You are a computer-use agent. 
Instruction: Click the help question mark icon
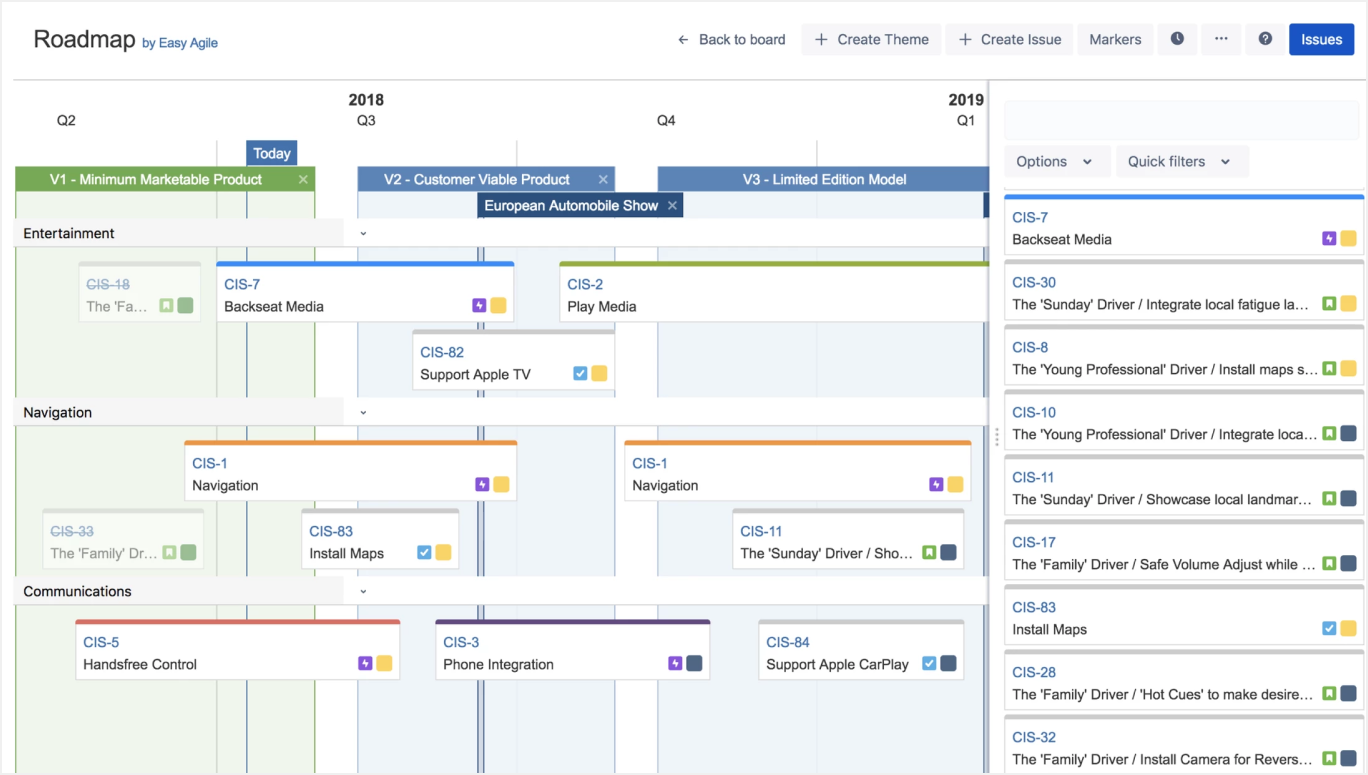coord(1265,39)
